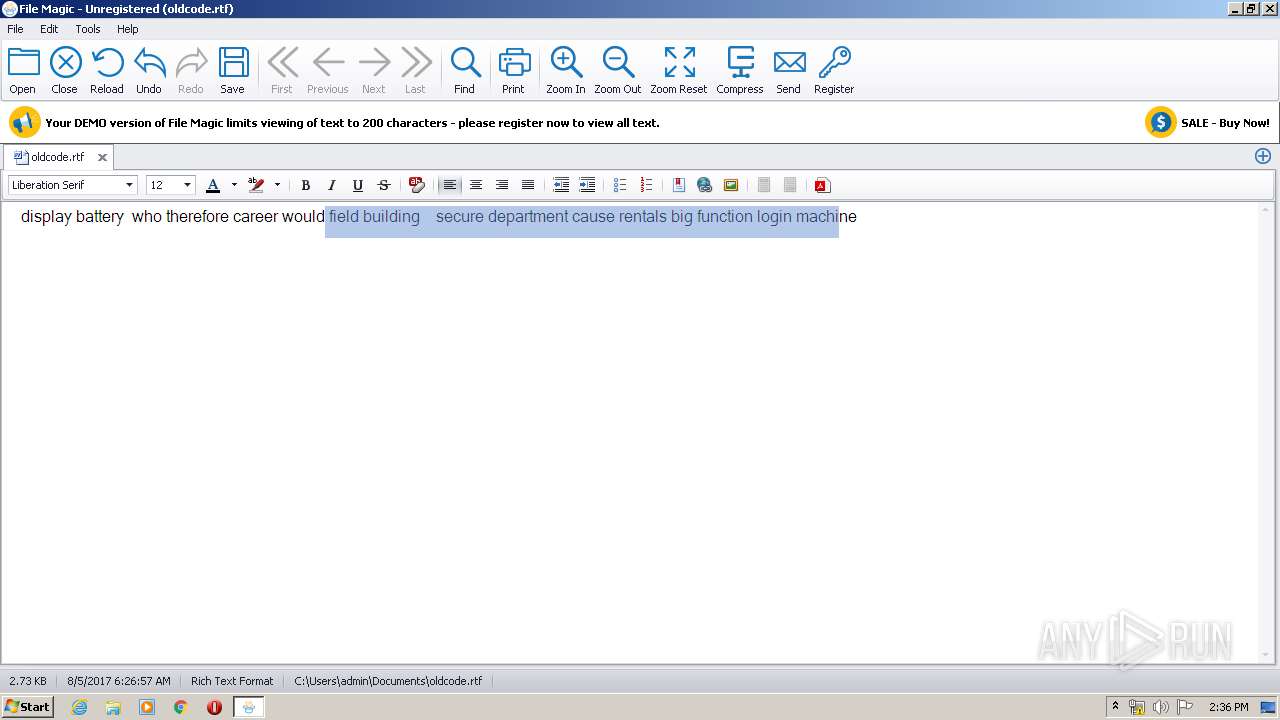Viewport: 1280px width, 720px height.
Task: Toggle underline formatting
Action: point(358,185)
